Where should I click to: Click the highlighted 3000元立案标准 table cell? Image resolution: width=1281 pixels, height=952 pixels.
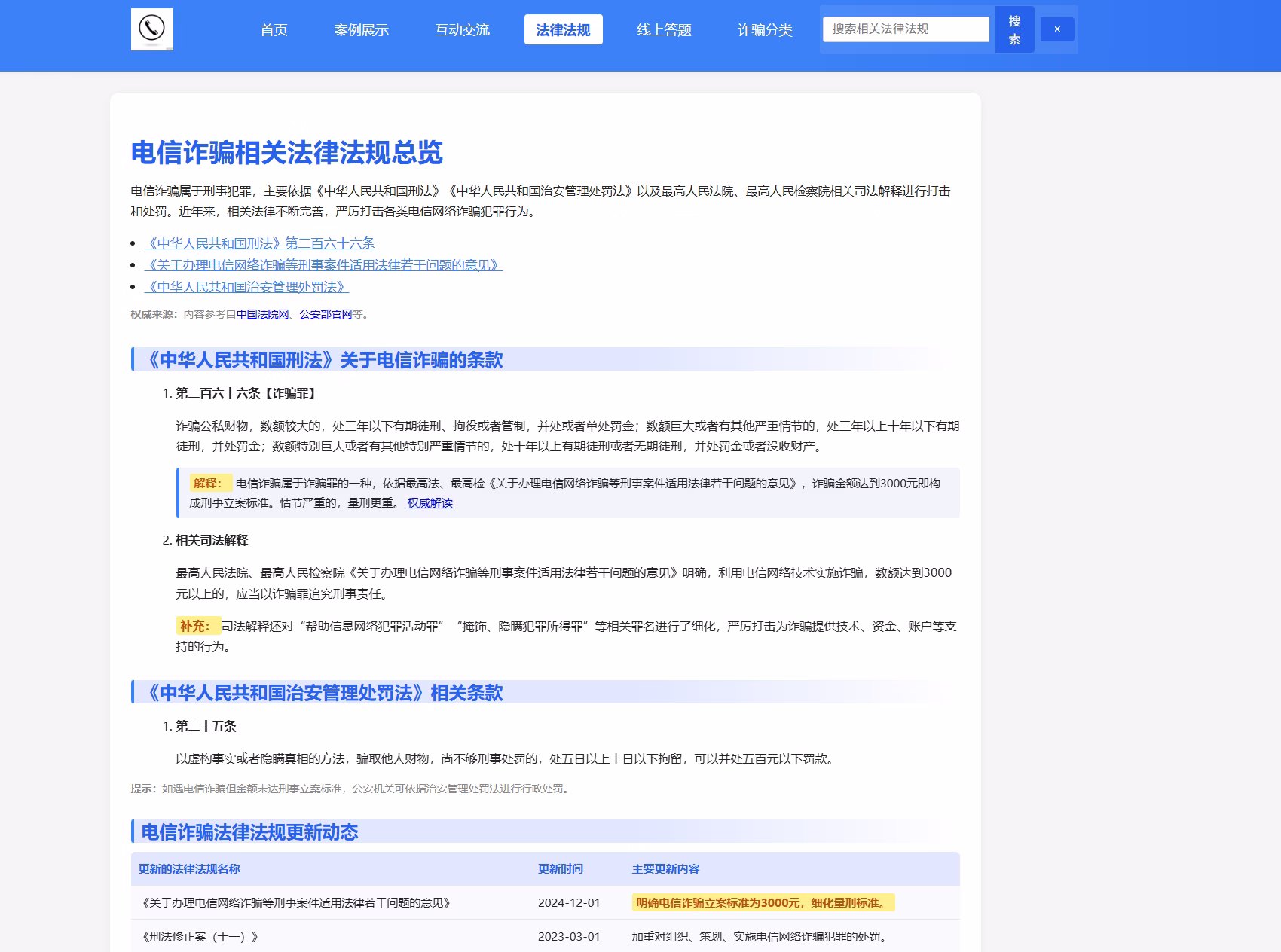pyautogui.click(x=763, y=903)
